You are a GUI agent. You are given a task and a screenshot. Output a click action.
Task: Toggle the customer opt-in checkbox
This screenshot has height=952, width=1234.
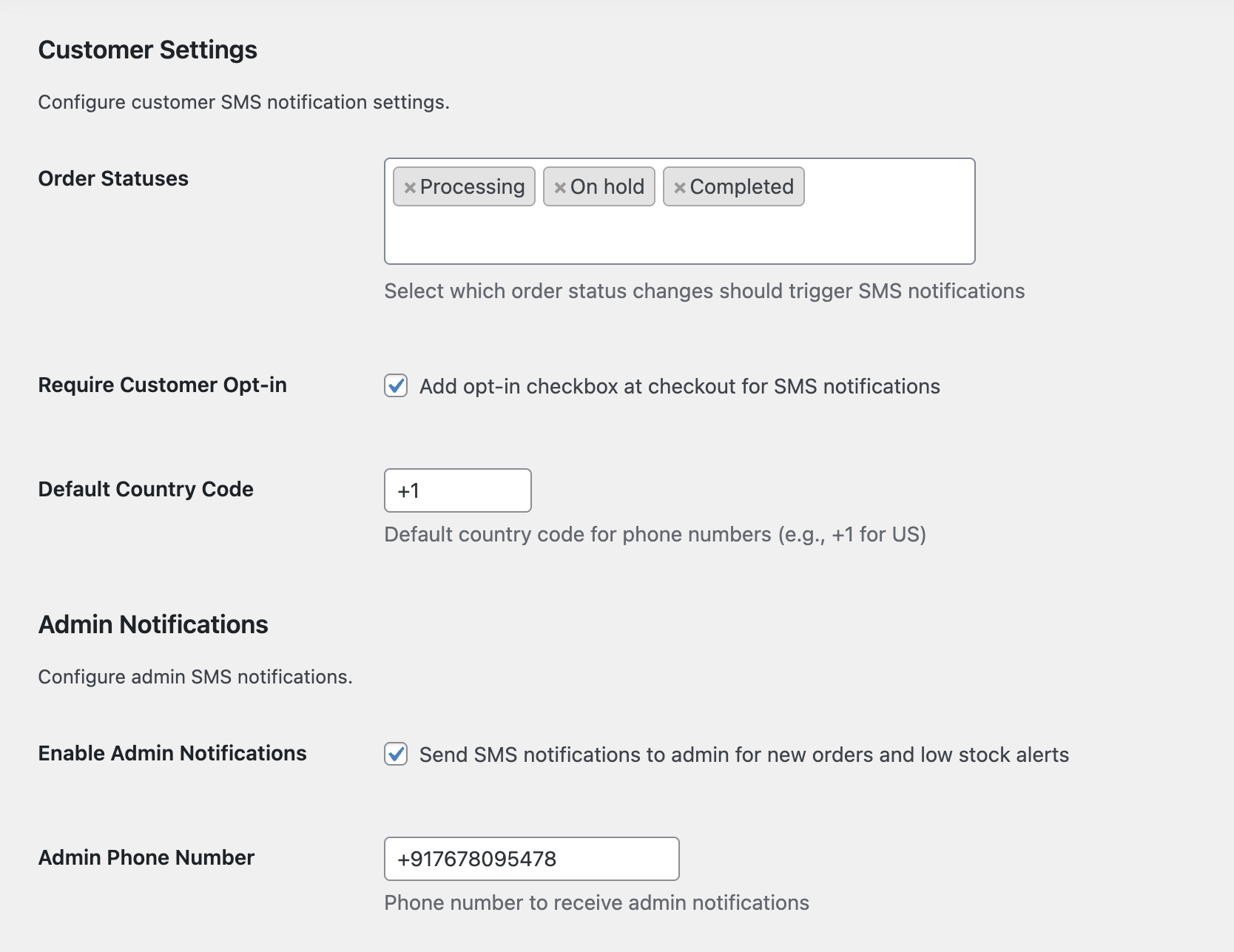pyautogui.click(x=396, y=385)
